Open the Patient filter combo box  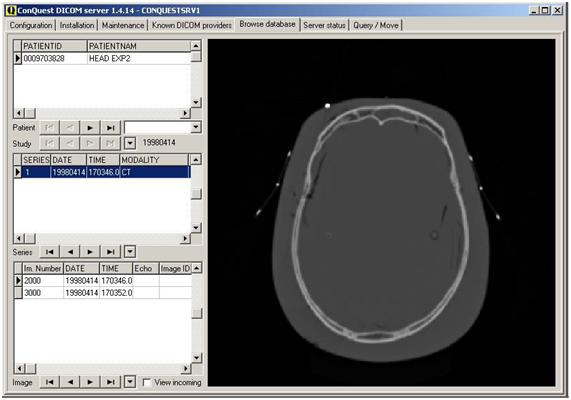162,128
